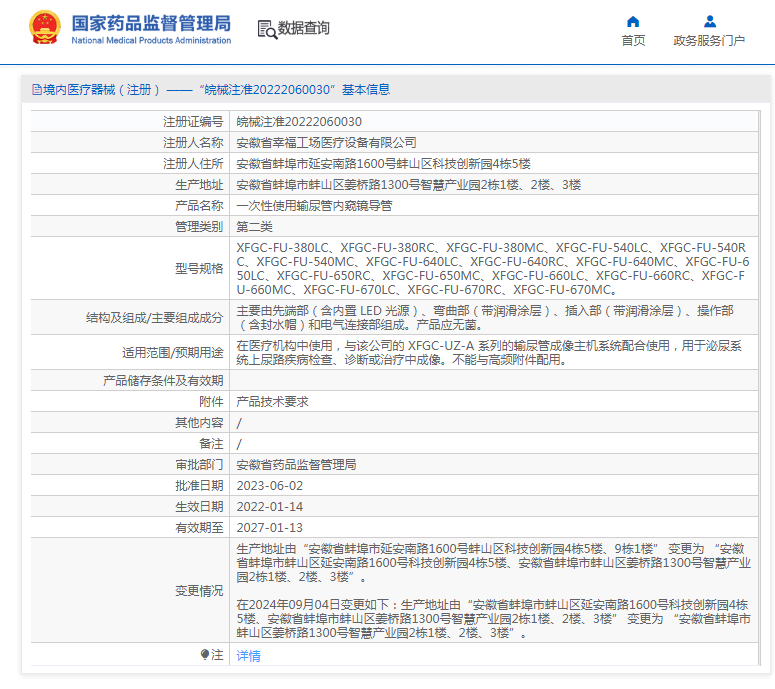The width and height of the screenshot is (775, 689).
Task: Click the 国家药品监督管理局 site title
Action: coord(151,23)
